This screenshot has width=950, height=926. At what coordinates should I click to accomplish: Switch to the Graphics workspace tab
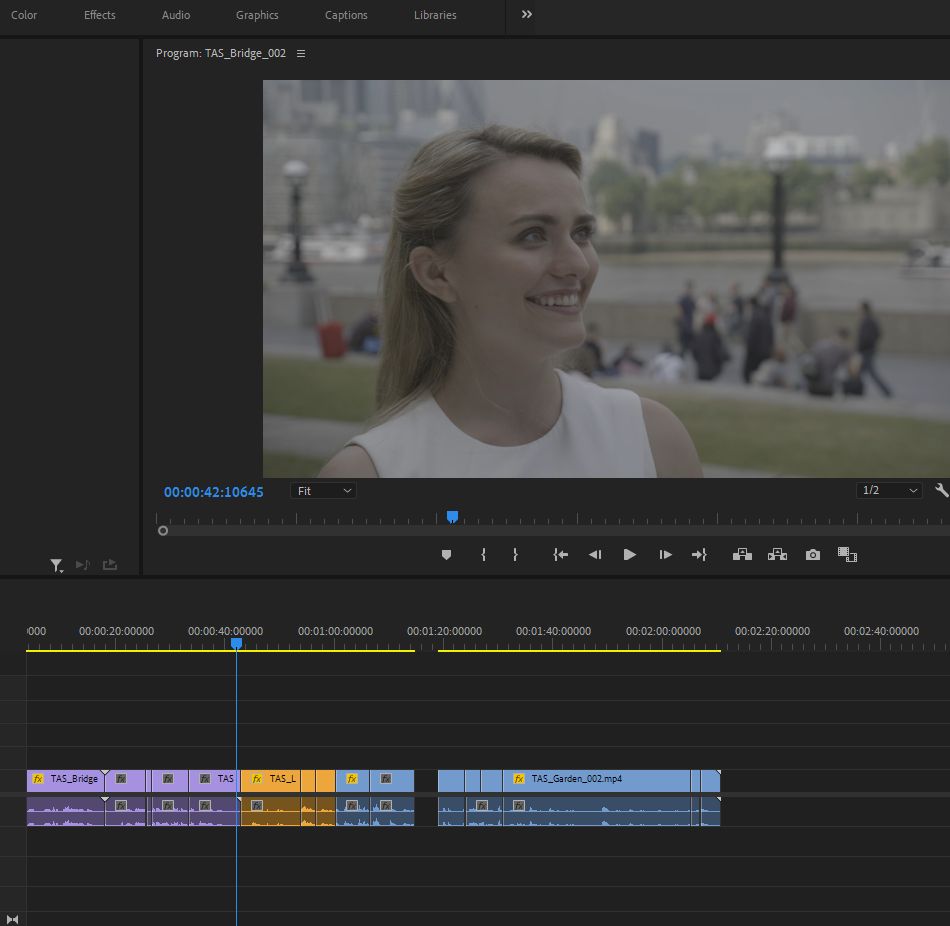[x=257, y=15]
